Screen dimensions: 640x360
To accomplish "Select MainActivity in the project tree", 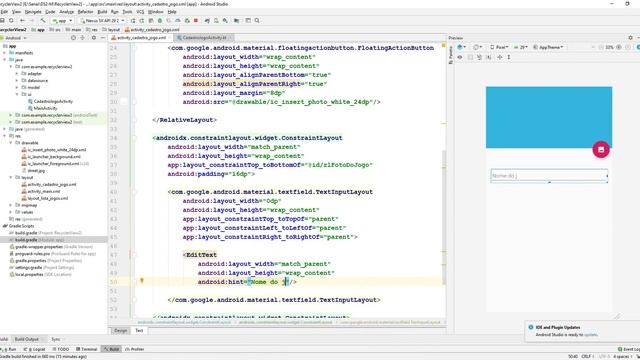I will 45,108.
